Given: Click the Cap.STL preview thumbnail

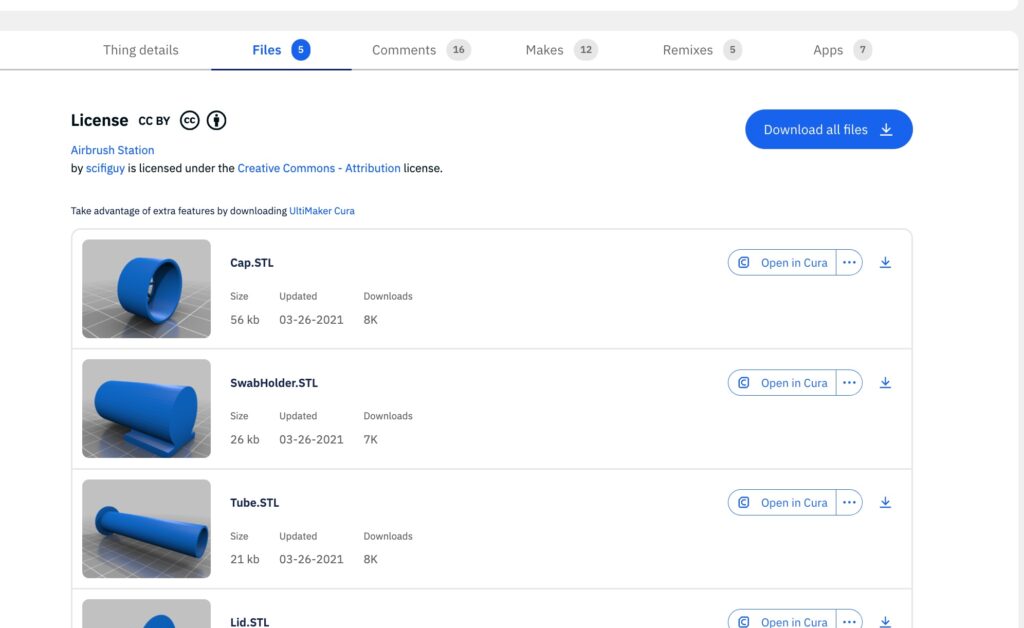Looking at the screenshot, I should pyautogui.click(x=146, y=289).
